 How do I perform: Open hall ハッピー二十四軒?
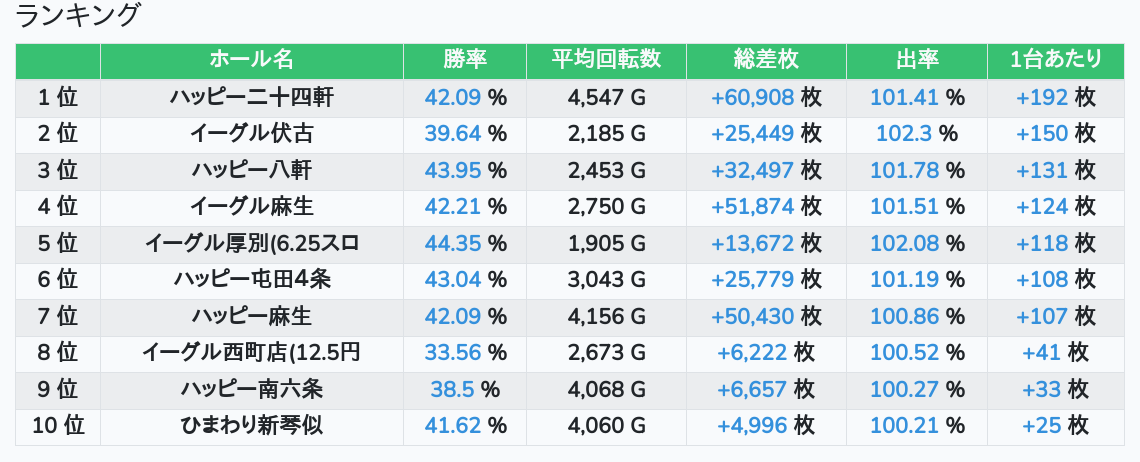251,97
